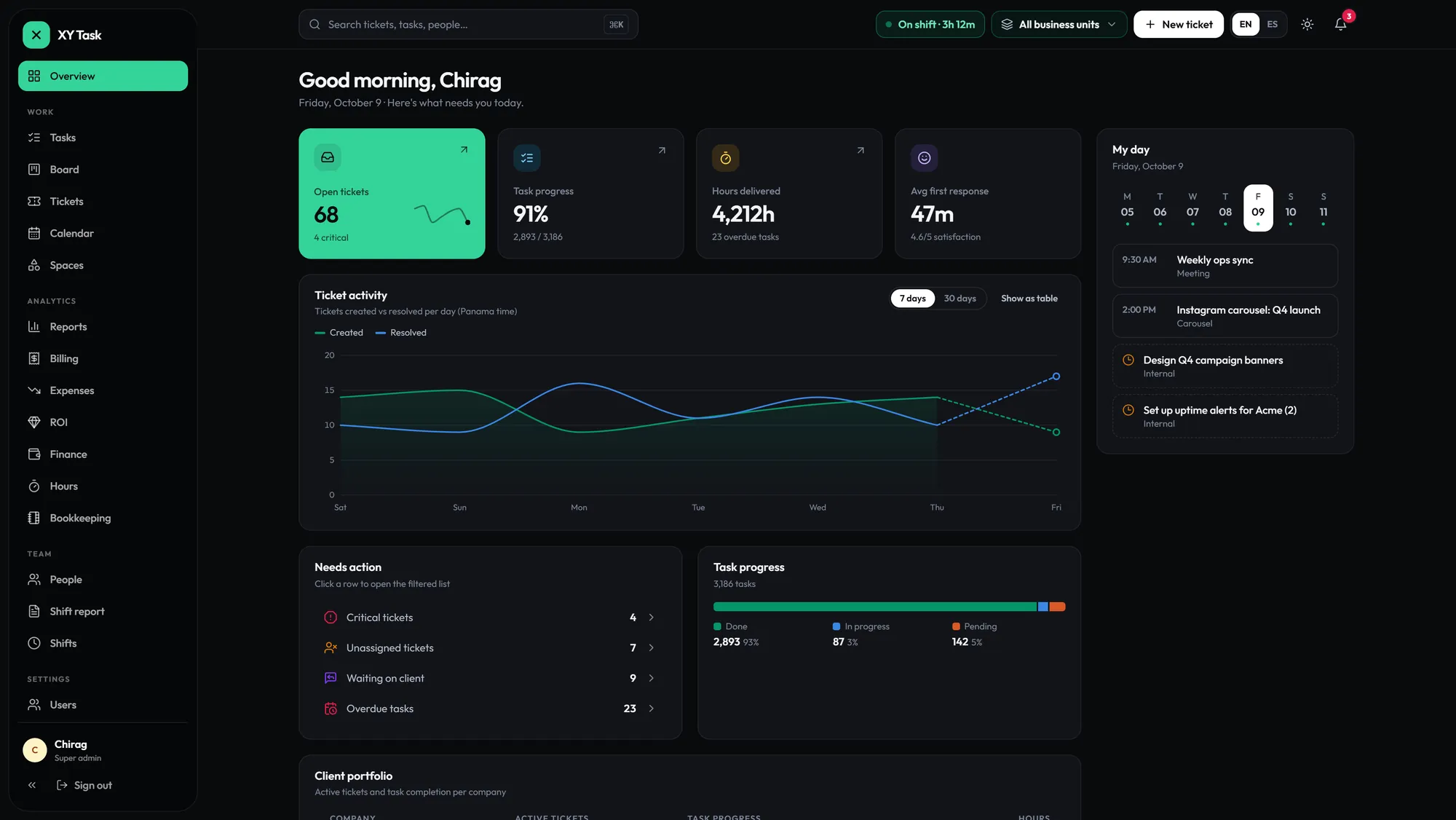1456x820 pixels.
Task: Open the All business units dropdown
Action: coord(1059,24)
